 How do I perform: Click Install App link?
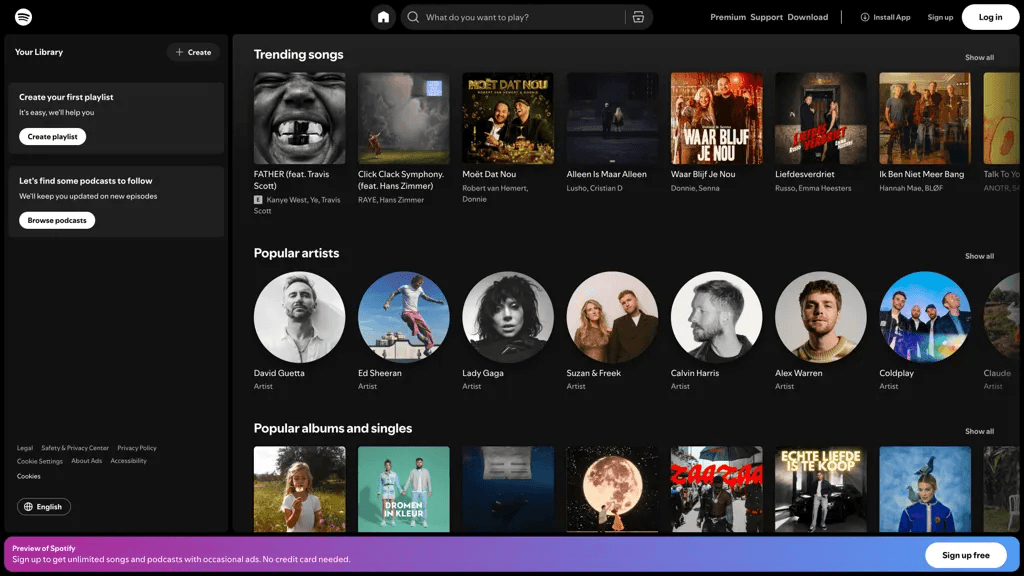click(x=886, y=17)
